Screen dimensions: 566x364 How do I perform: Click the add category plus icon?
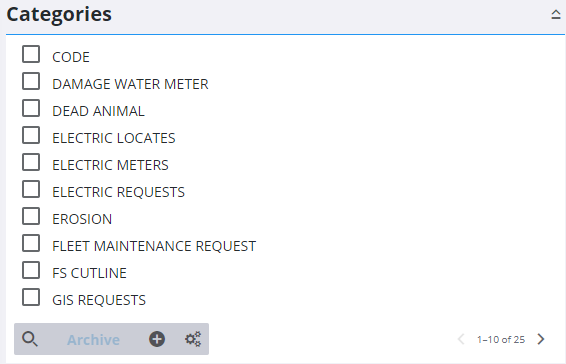pos(157,339)
